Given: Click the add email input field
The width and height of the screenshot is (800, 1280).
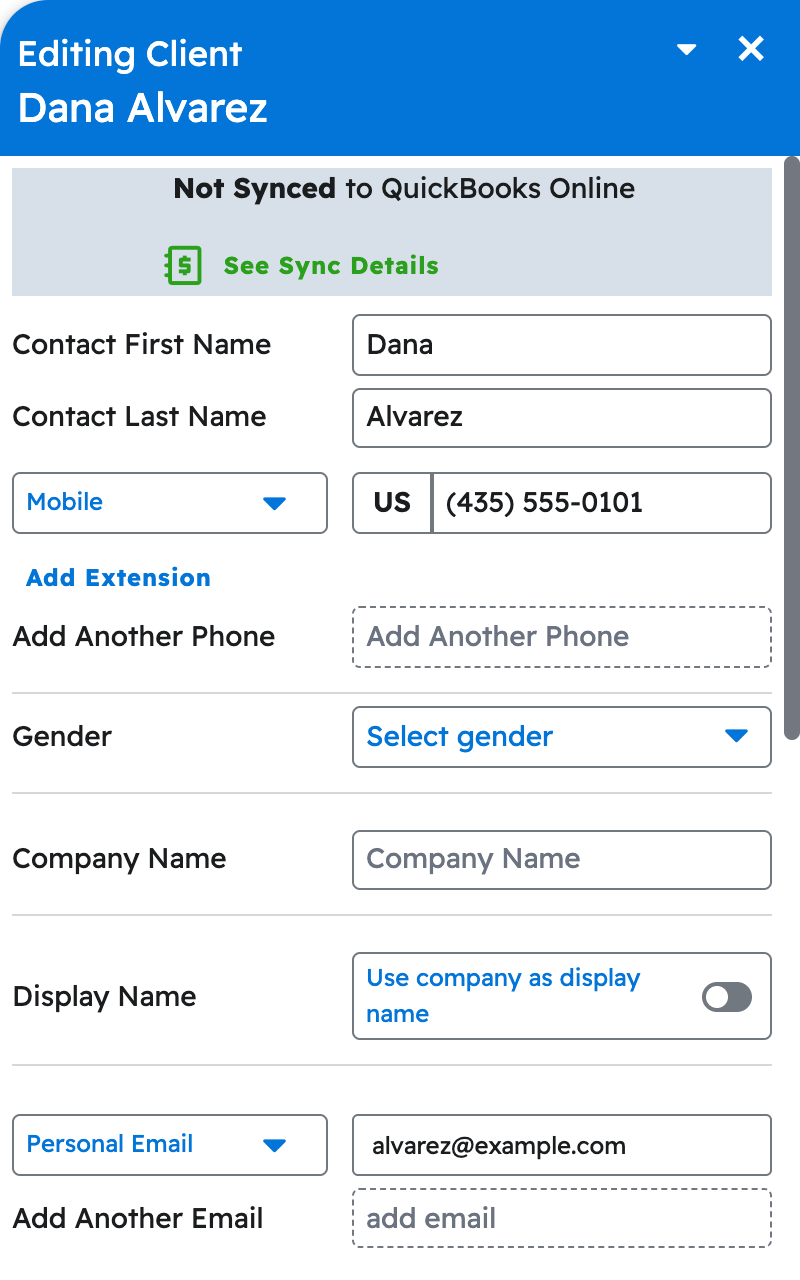Looking at the screenshot, I should point(562,1218).
